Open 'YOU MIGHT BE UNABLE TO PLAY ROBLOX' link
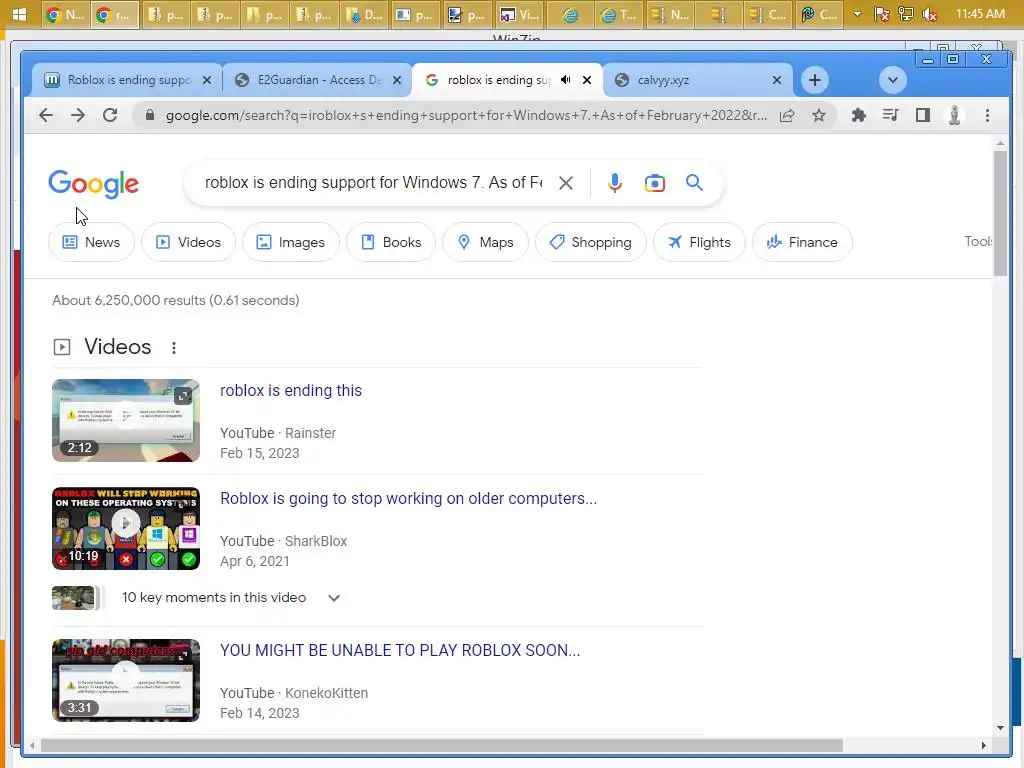Screen dimensions: 1024x768 point(400,650)
